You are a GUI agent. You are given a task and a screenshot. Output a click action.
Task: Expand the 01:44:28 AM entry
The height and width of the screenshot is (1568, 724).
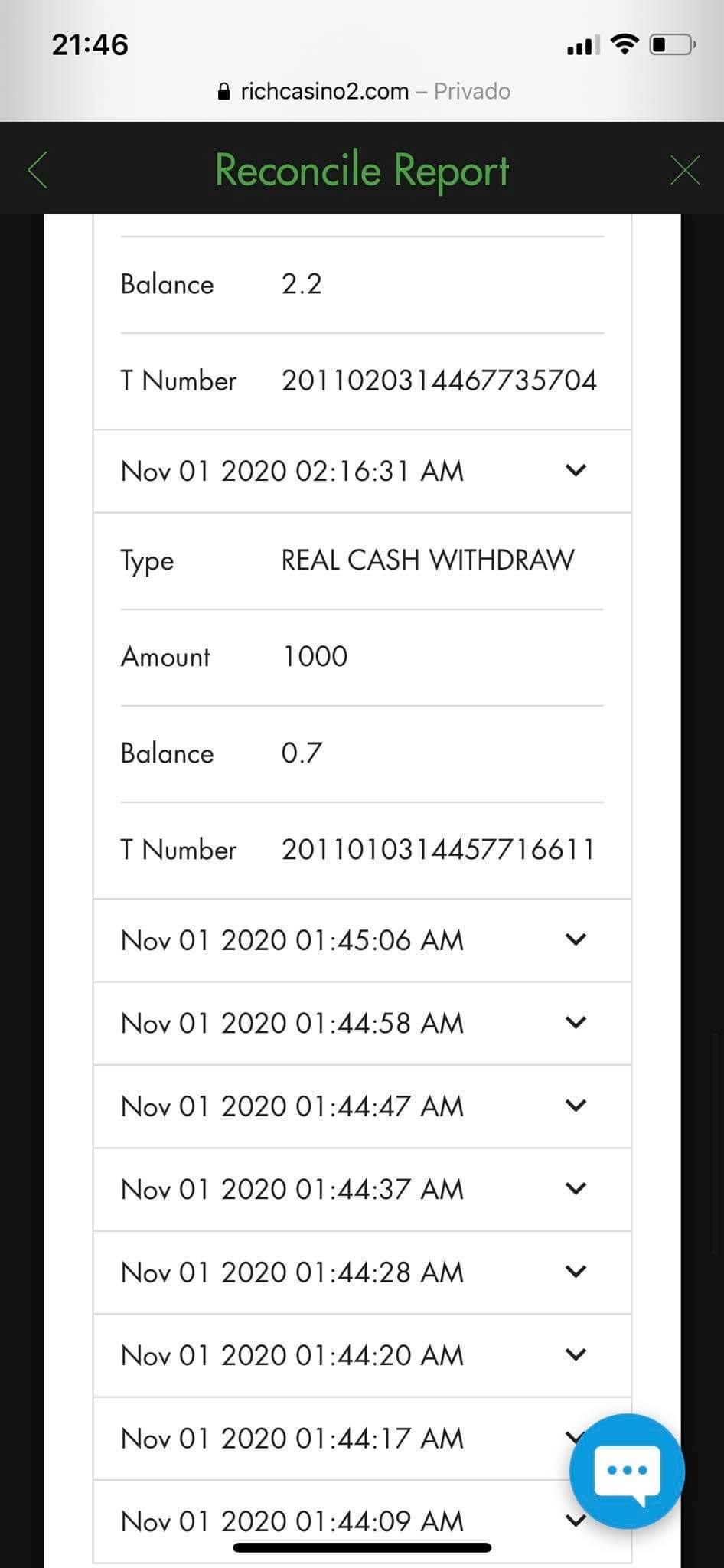point(576,1272)
